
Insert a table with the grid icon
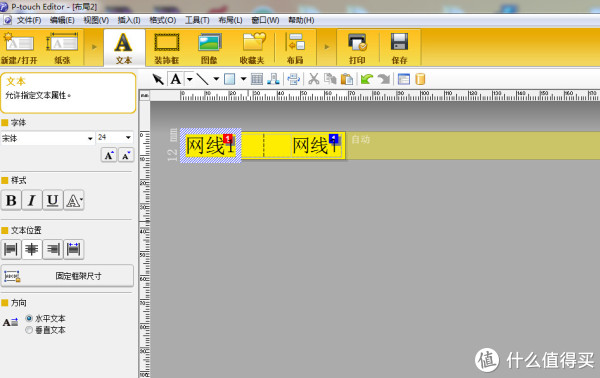[x=257, y=79]
